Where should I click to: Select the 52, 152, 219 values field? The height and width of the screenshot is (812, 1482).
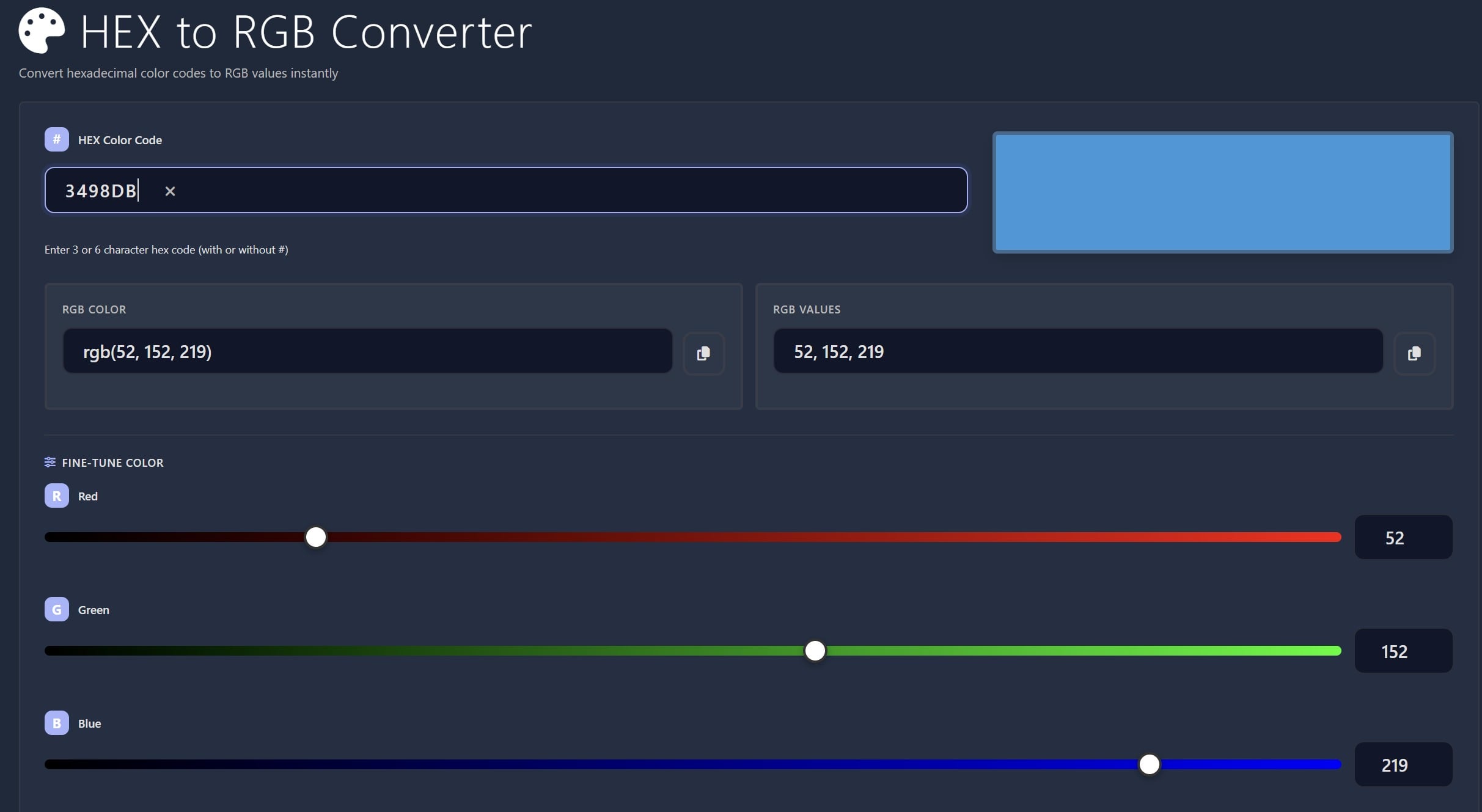pyautogui.click(x=1077, y=351)
